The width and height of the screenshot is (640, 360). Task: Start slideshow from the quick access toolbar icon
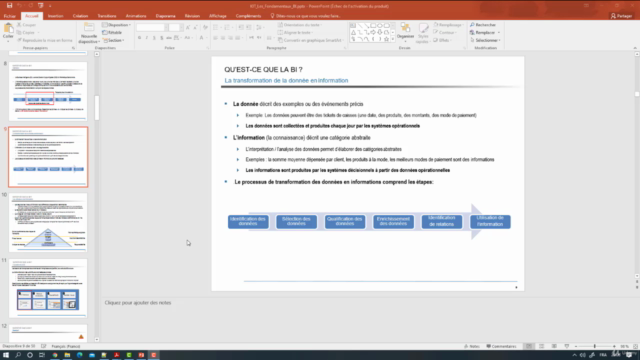(x=40, y=6)
